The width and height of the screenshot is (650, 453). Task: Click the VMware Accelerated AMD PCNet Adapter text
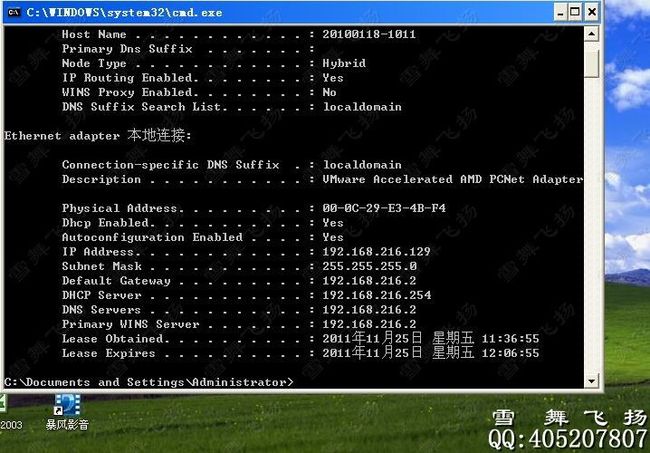click(452, 179)
